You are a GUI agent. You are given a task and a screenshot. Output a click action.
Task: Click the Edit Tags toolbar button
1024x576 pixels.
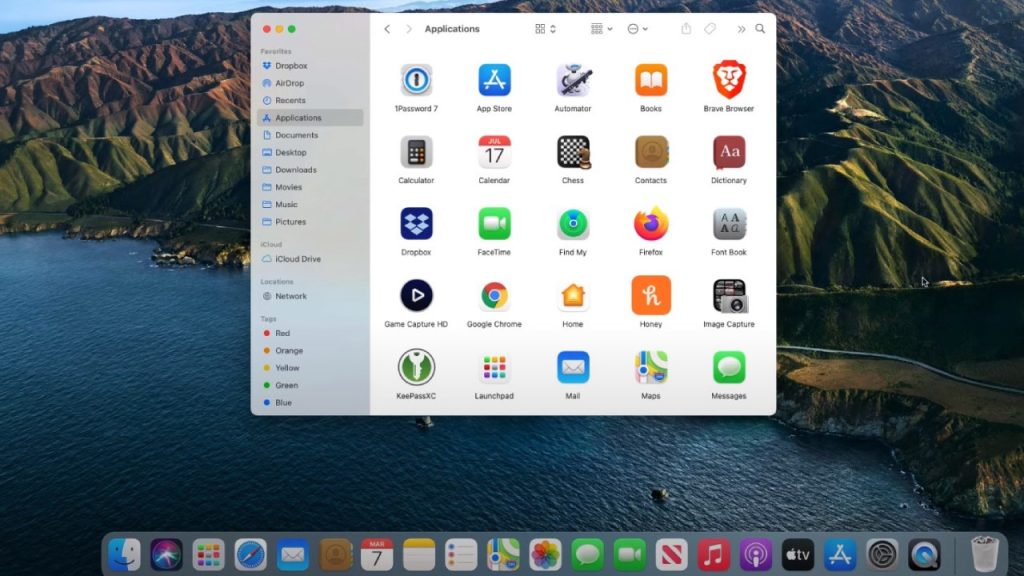point(710,29)
